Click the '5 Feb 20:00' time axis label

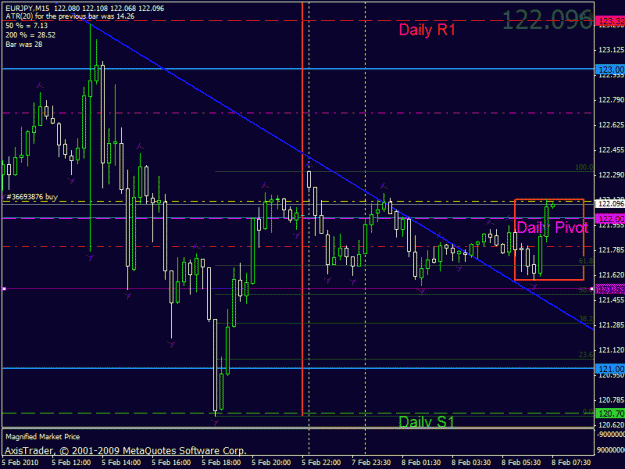pyautogui.click(x=271, y=463)
